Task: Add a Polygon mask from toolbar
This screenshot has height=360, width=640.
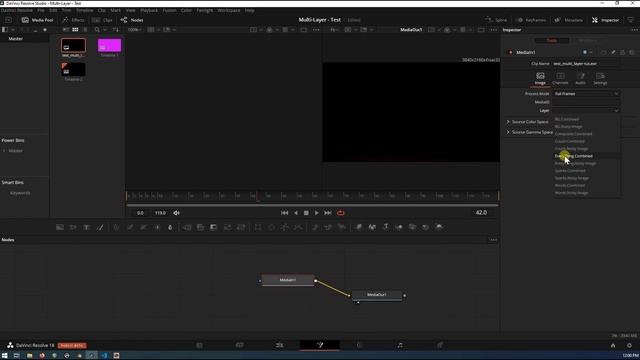Action: tap(285, 227)
